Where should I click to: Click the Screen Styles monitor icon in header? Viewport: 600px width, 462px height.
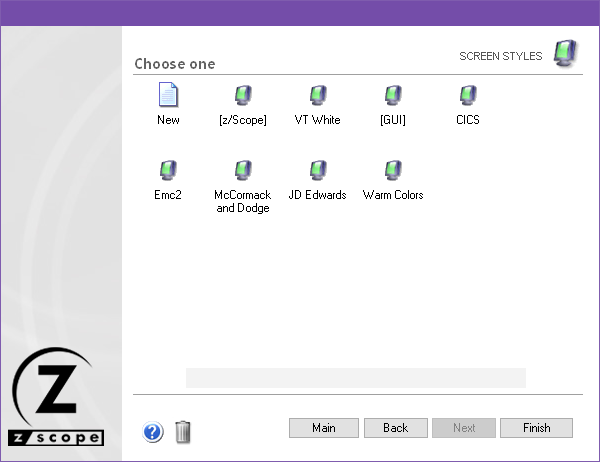click(x=565, y=53)
